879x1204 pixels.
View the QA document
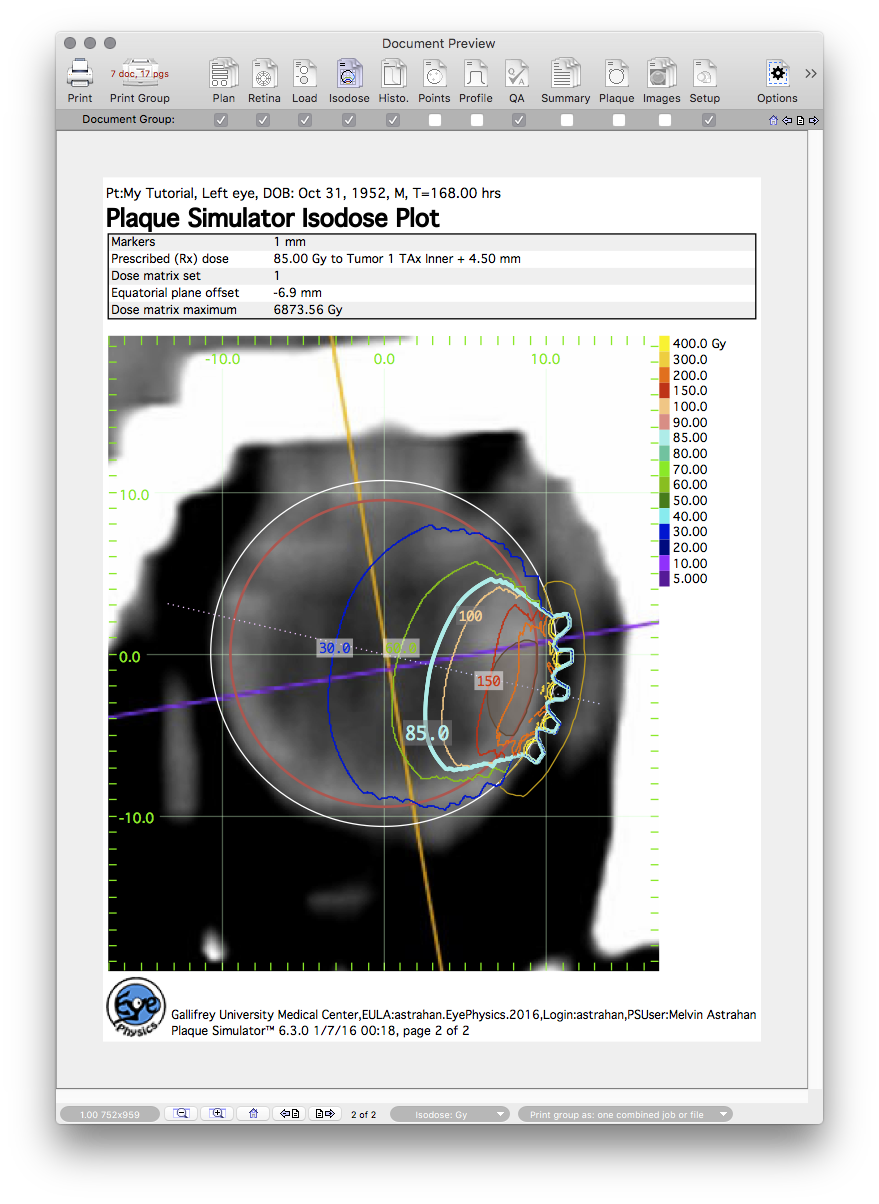point(517,74)
